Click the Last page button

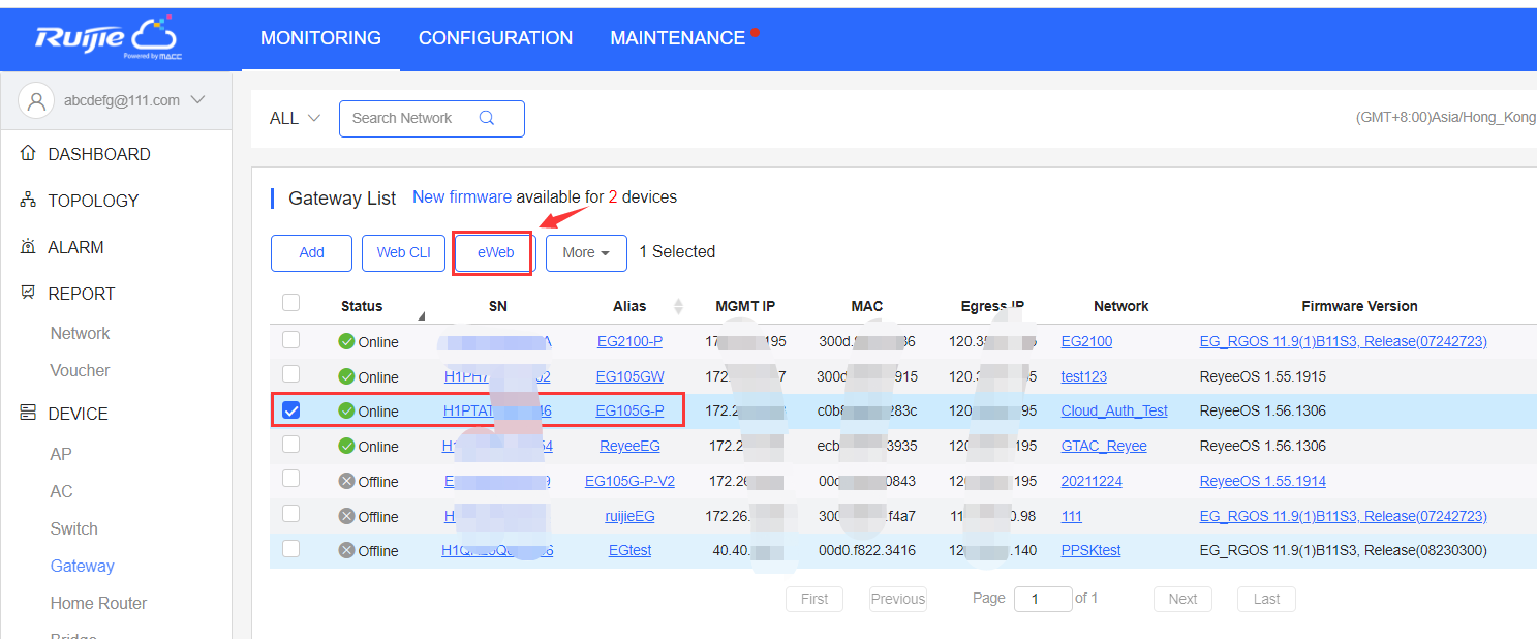coord(1267,599)
